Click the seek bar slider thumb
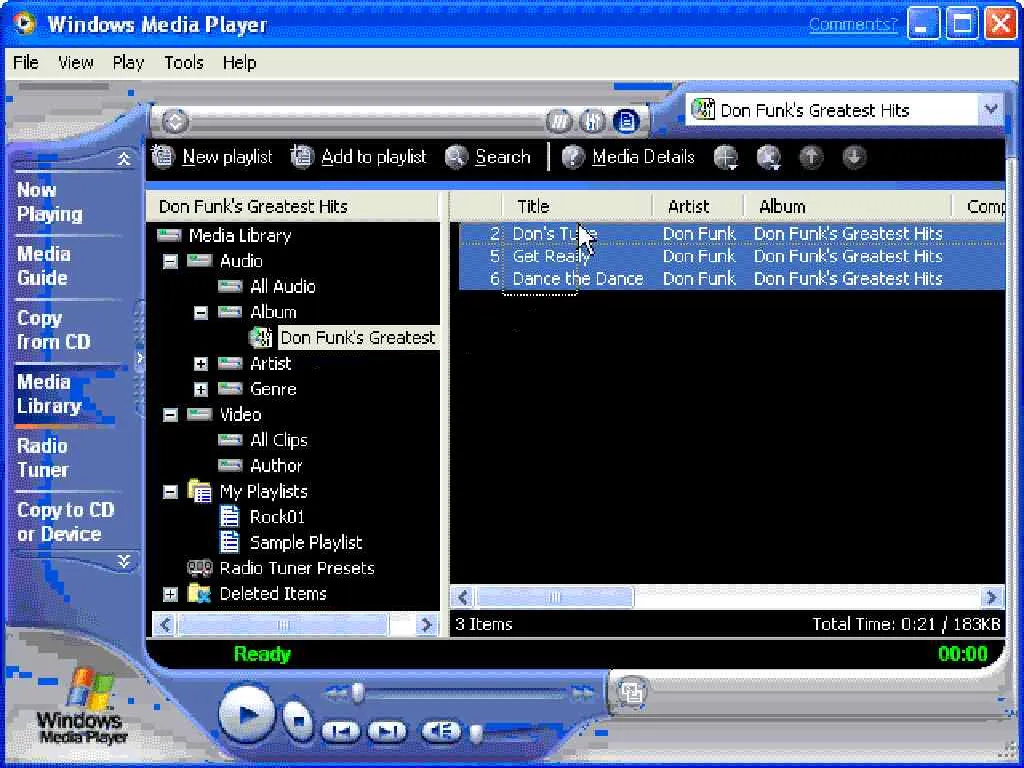Screen dimensions: 1024x768 click(x=357, y=693)
